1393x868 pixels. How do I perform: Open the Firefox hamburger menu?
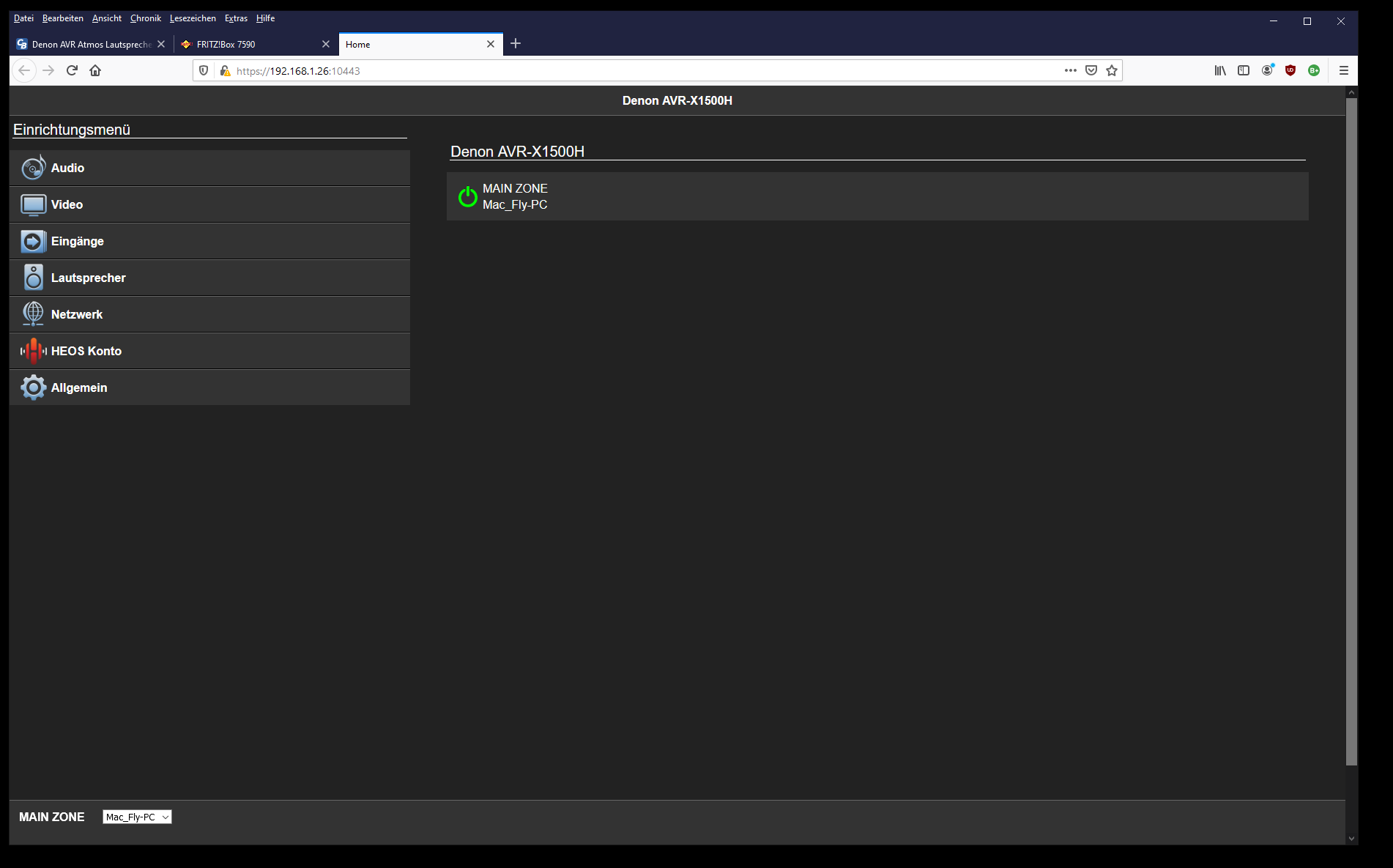click(x=1343, y=70)
